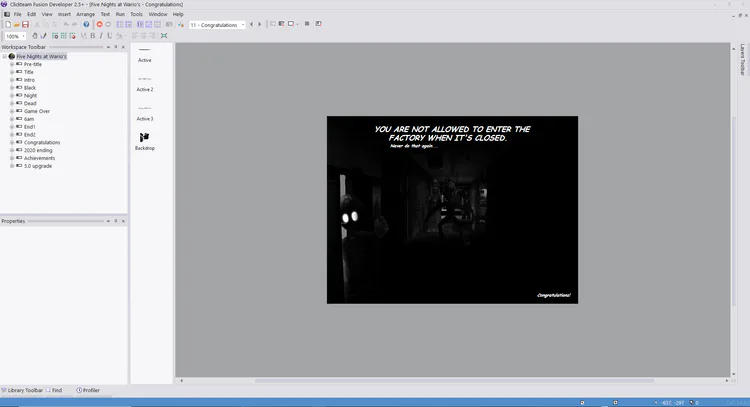
Task: Select the Title frame in workspace tree
Action: coord(29,72)
